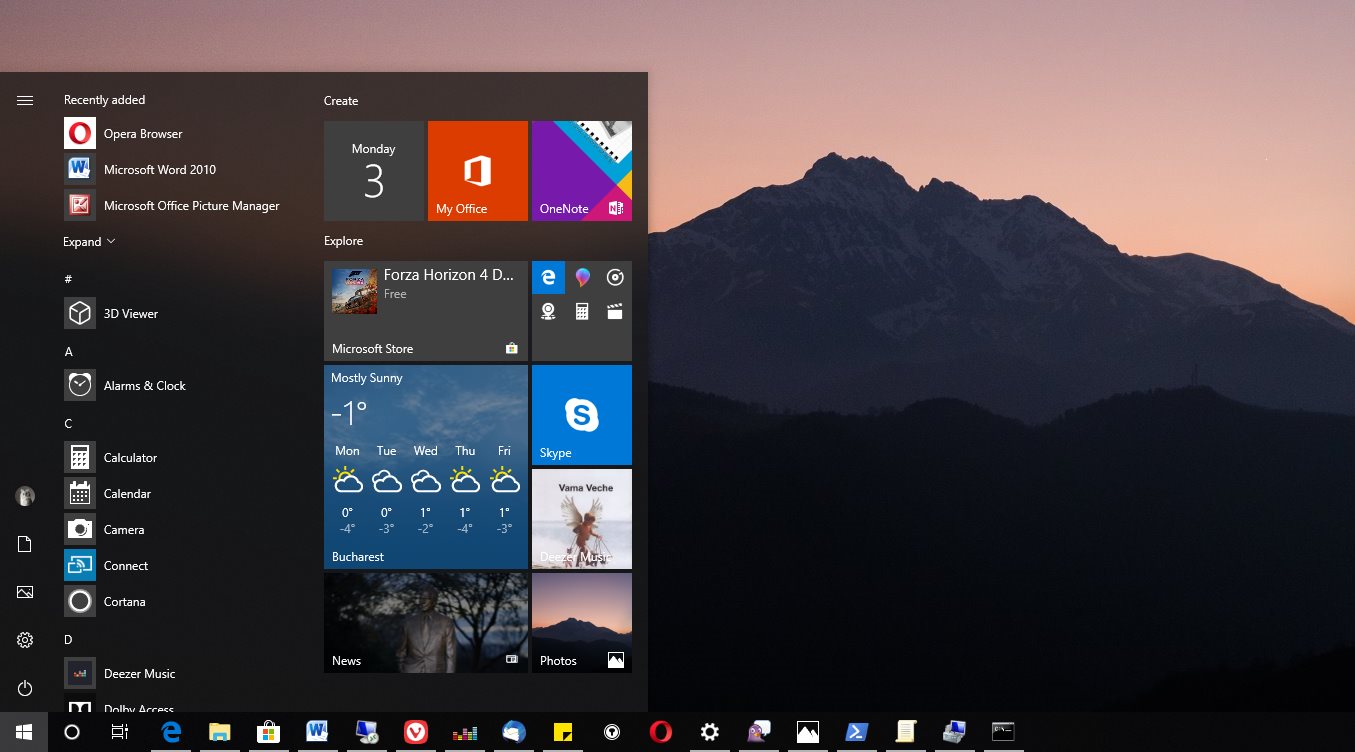Open Pictures from Start sidebar
Image resolution: width=1355 pixels, height=752 pixels.
pos(25,592)
